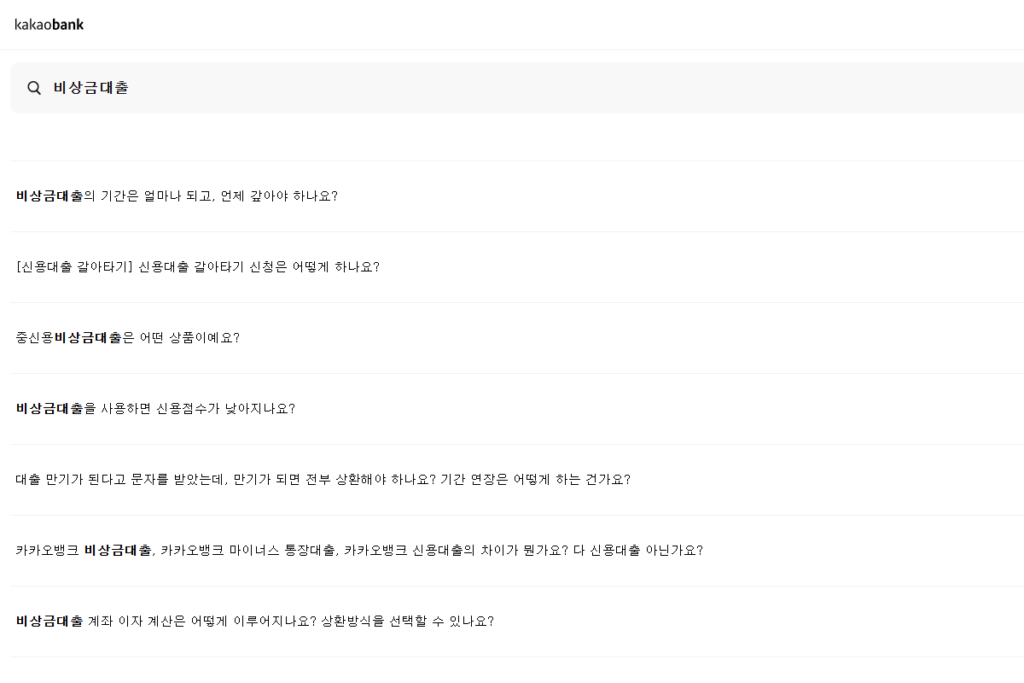Image resolution: width=1024 pixels, height=683 pixels.
Task: Click 카카오뱅크 text in the comparison question
Action: click(43, 549)
